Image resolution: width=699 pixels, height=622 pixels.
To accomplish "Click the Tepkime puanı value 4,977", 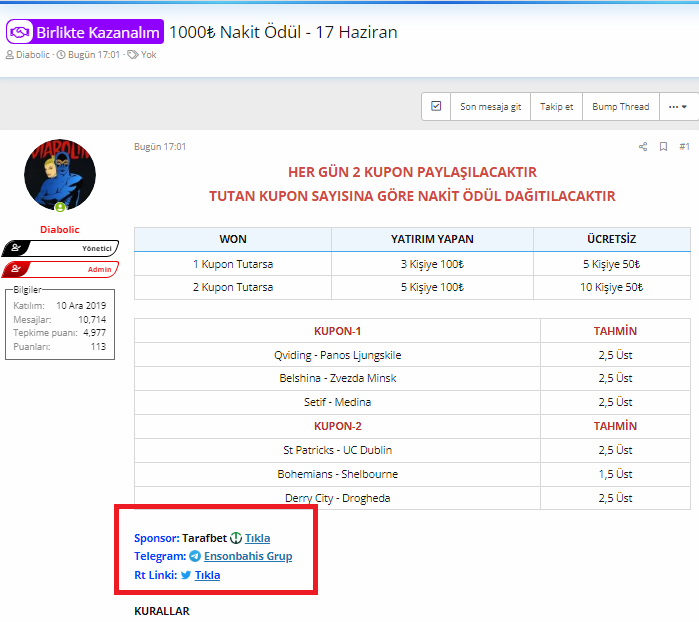I will (x=95, y=333).
